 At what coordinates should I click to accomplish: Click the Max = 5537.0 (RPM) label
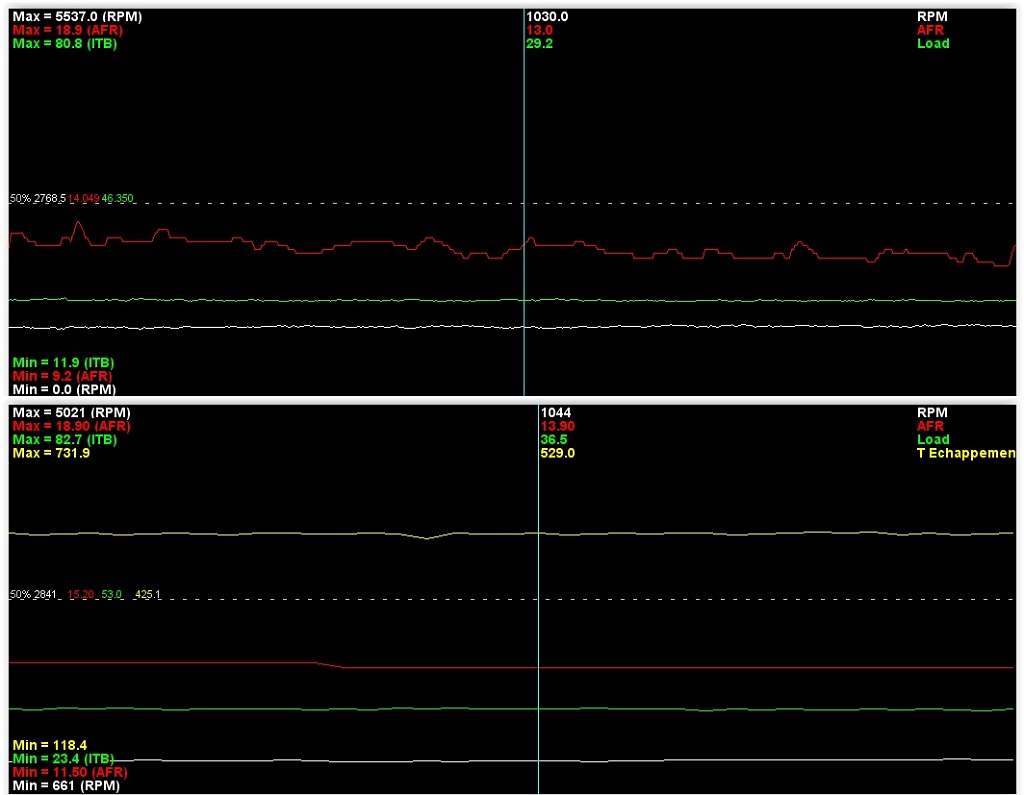click(x=68, y=17)
